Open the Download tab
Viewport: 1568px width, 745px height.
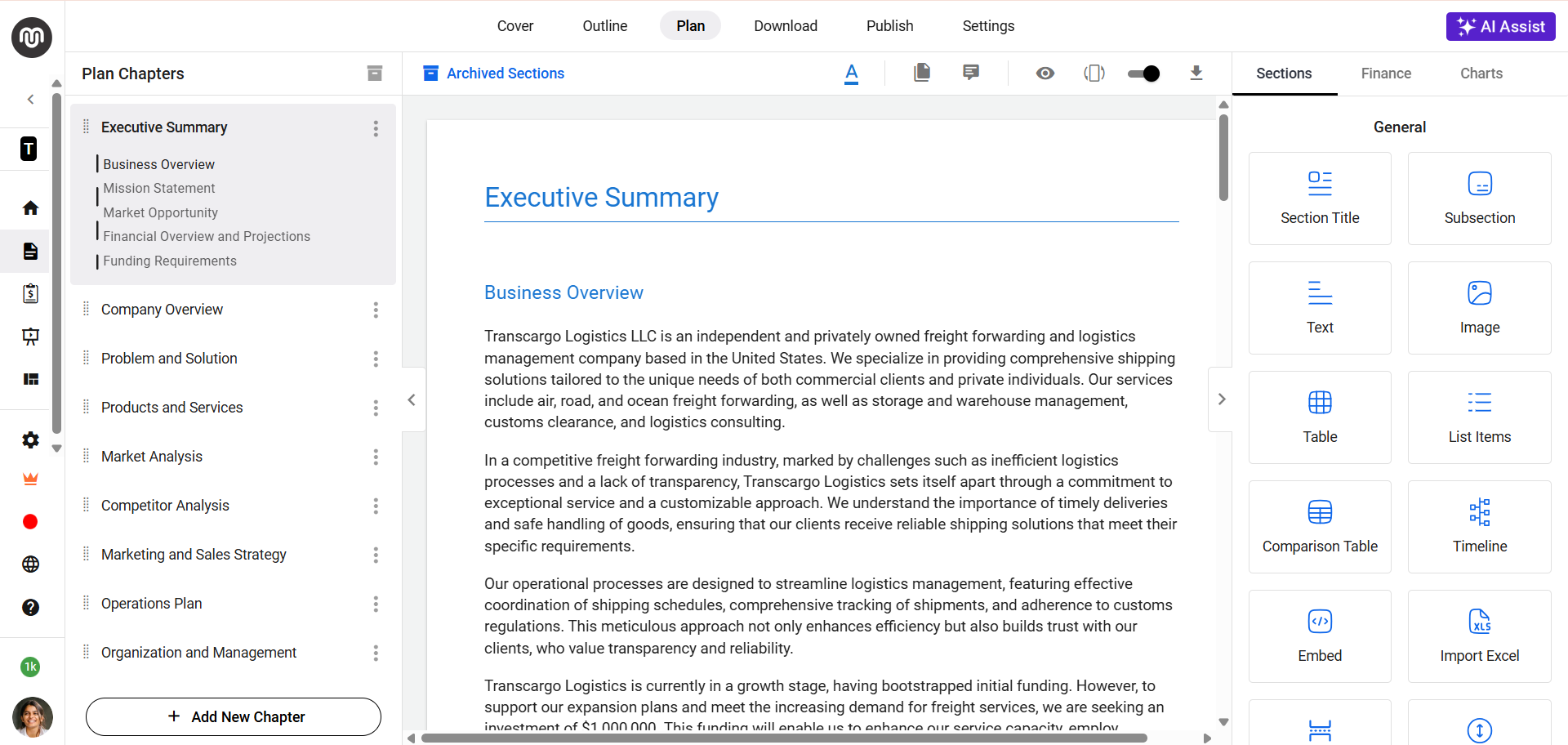pos(786,26)
